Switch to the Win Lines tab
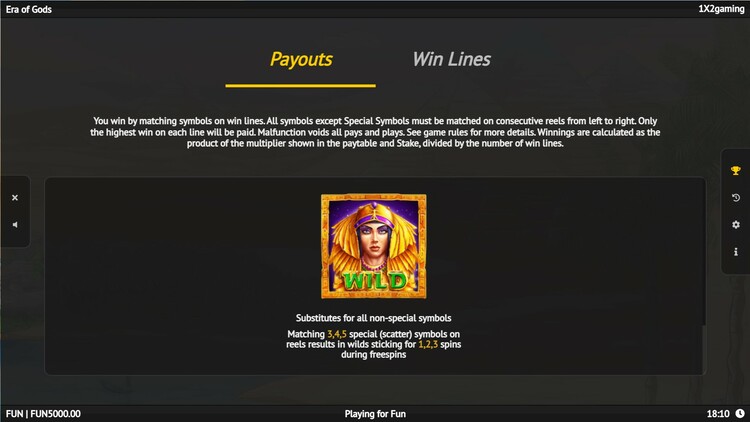 click(x=451, y=59)
